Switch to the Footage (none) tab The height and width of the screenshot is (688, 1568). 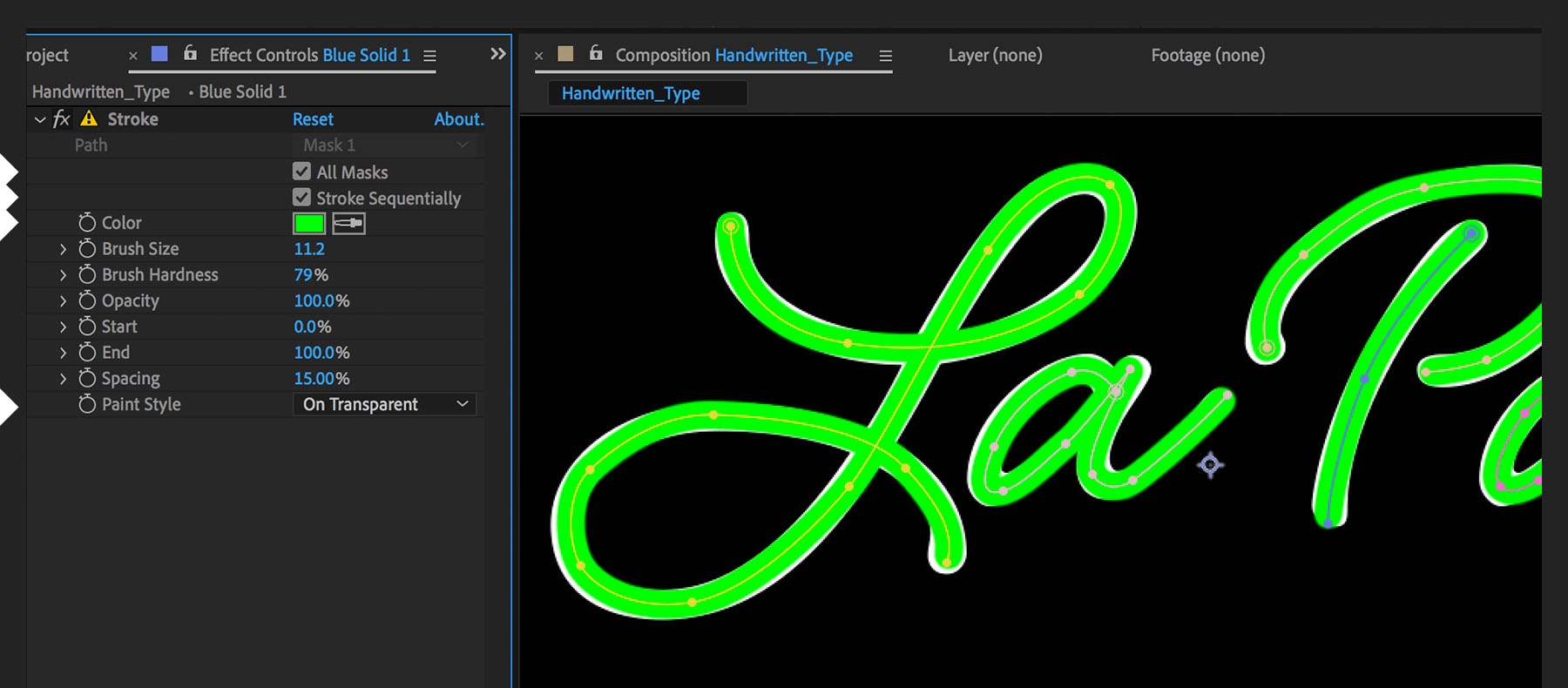click(1207, 55)
